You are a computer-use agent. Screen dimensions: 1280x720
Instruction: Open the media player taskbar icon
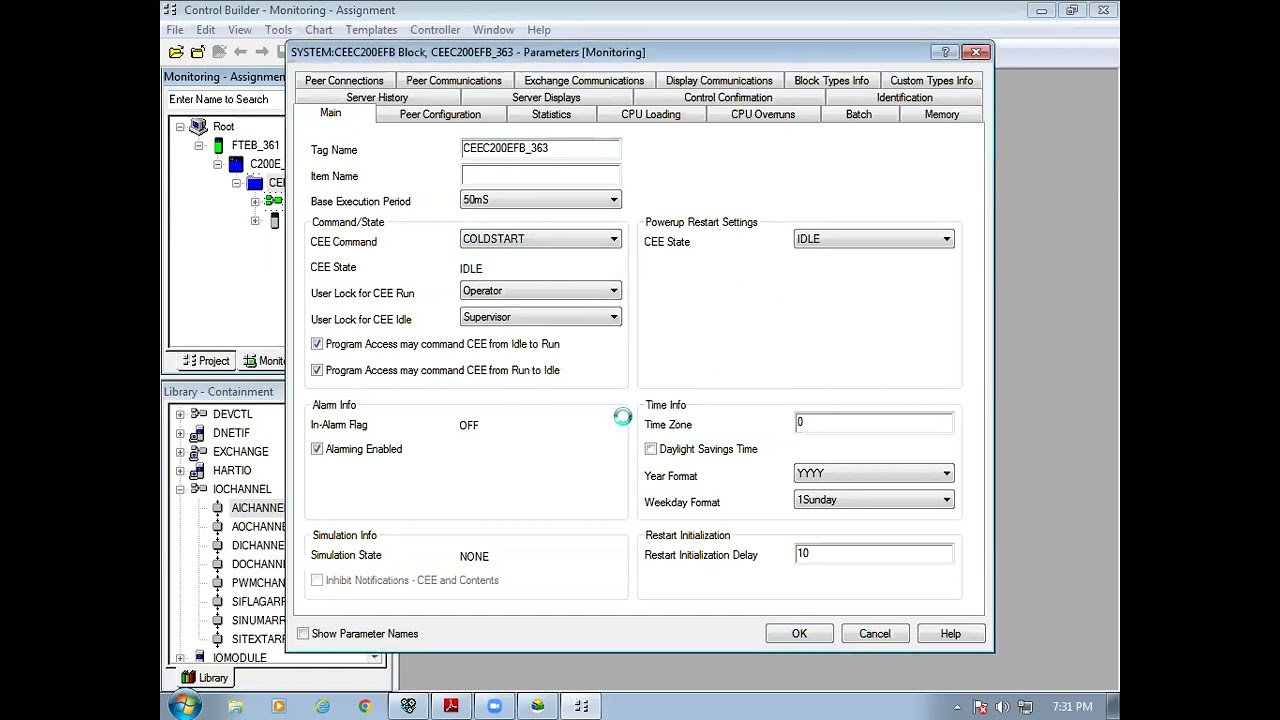point(278,706)
